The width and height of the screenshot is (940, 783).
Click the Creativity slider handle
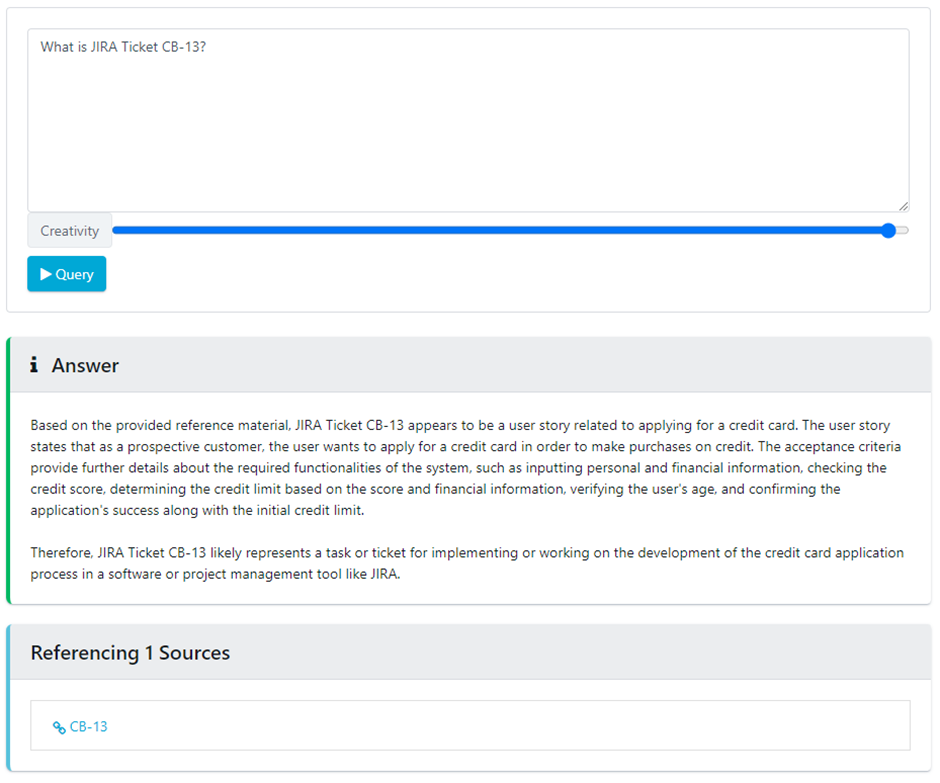pos(888,231)
